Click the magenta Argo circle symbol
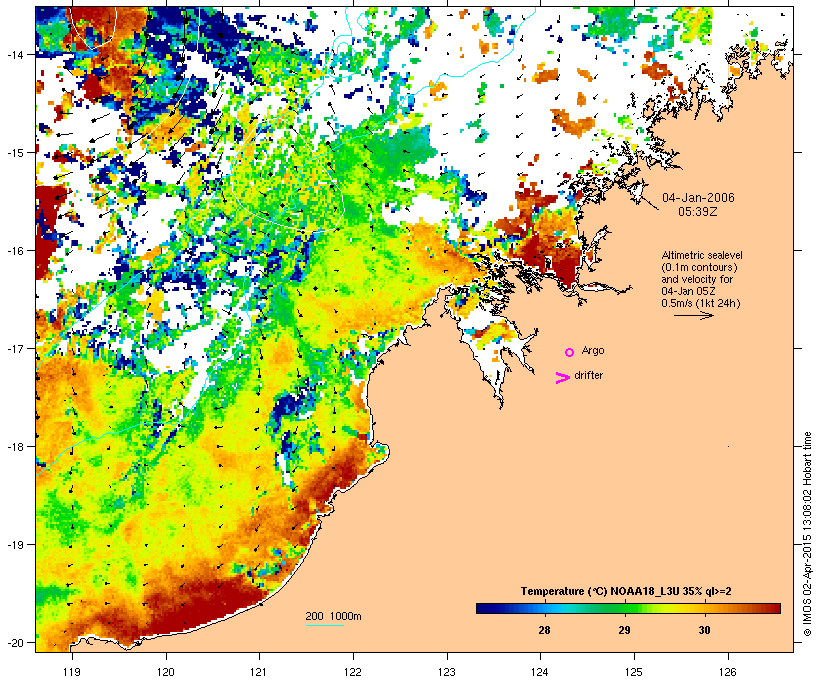 point(570,352)
